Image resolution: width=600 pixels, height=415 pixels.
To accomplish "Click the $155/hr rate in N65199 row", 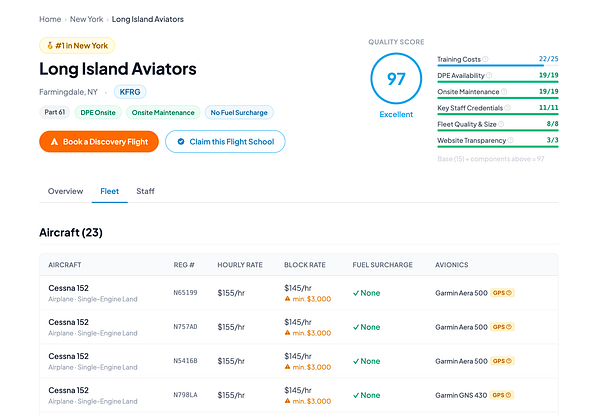I will [x=231, y=293].
